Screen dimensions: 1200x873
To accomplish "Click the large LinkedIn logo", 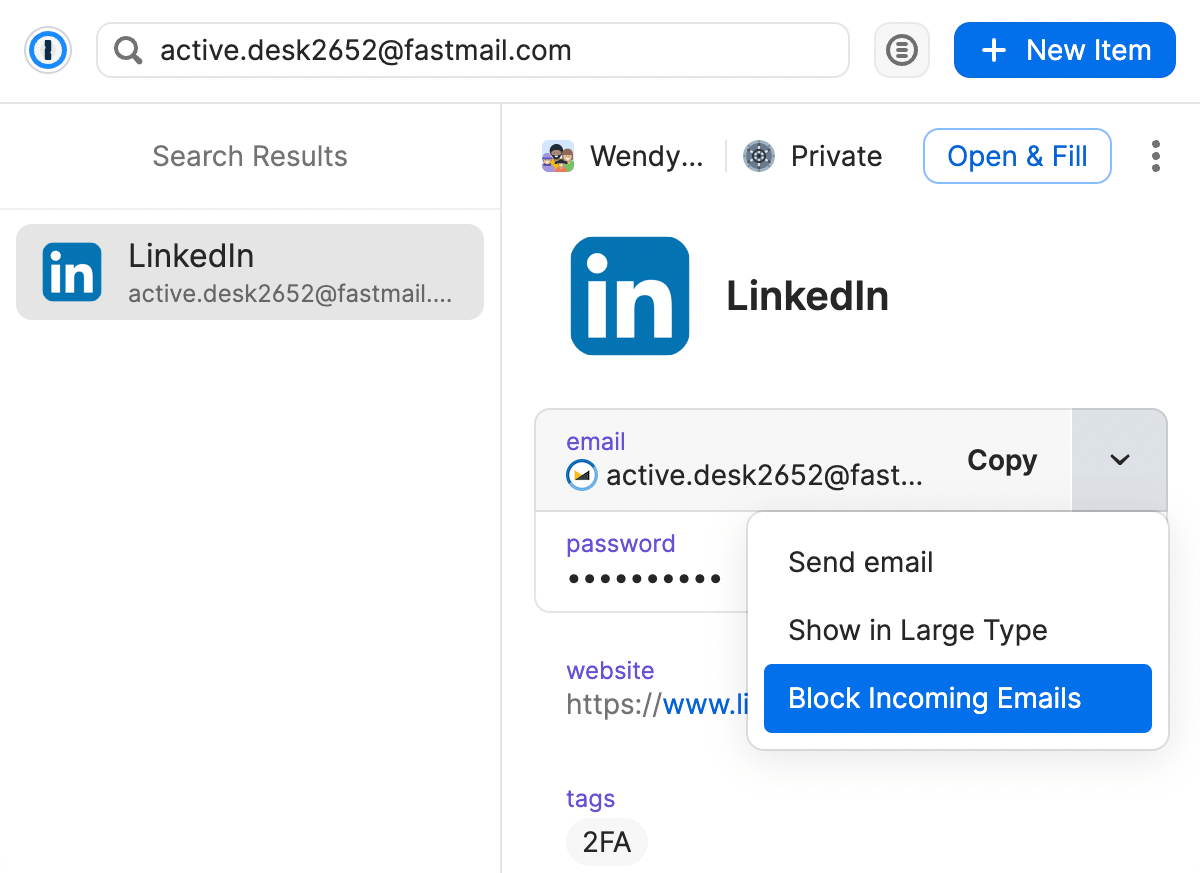I will 630,296.
